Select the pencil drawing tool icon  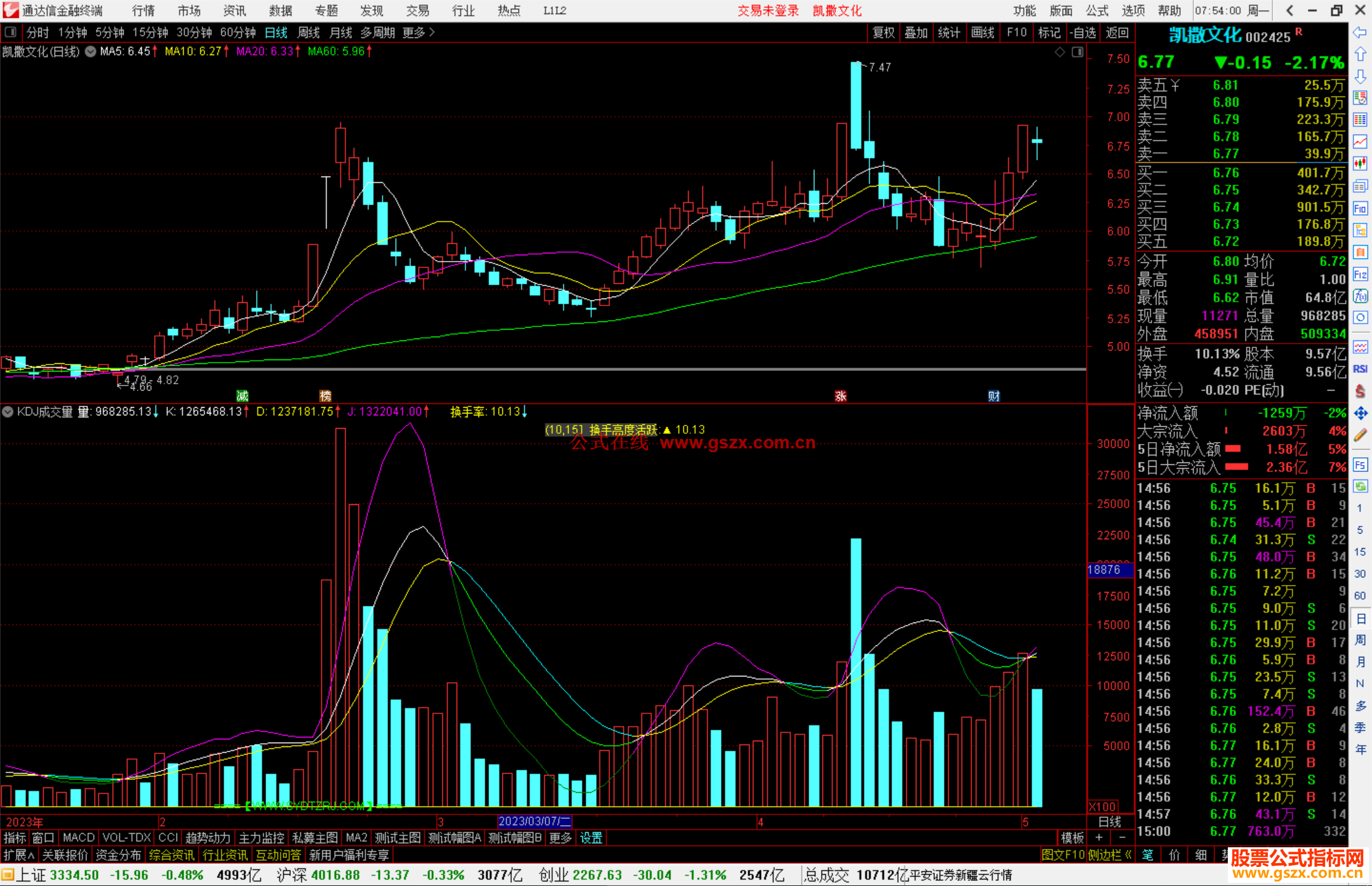pos(1360,435)
